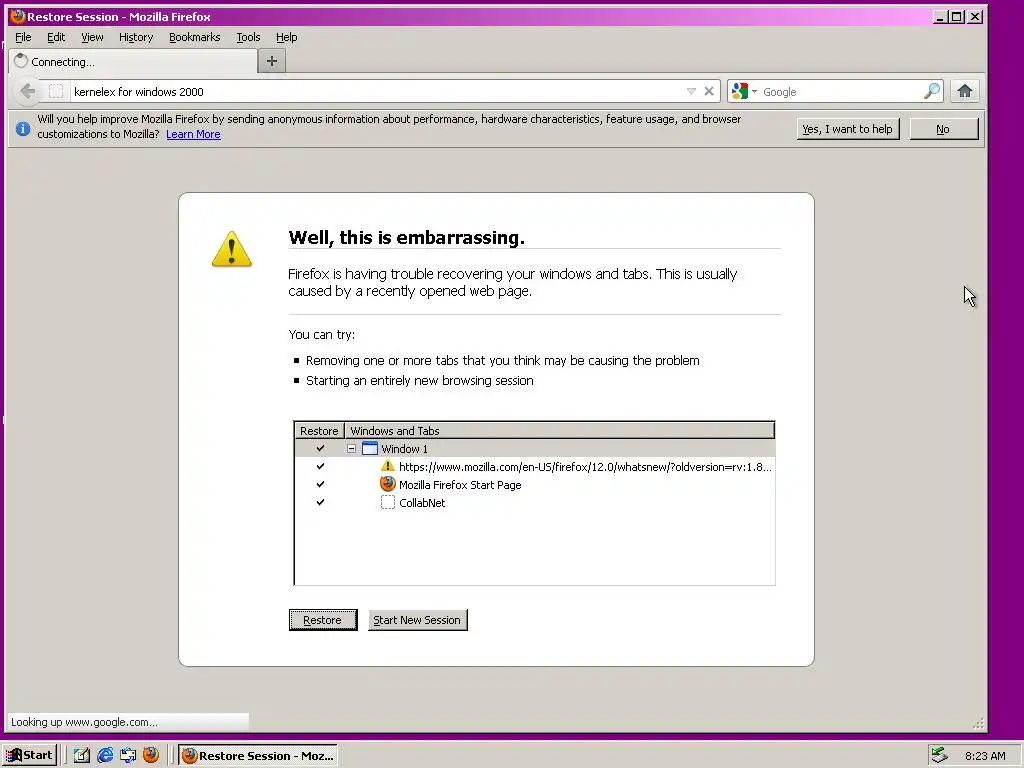Click the yellow warning triangle in the dialog
The height and width of the screenshot is (768, 1024).
(232, 249)
